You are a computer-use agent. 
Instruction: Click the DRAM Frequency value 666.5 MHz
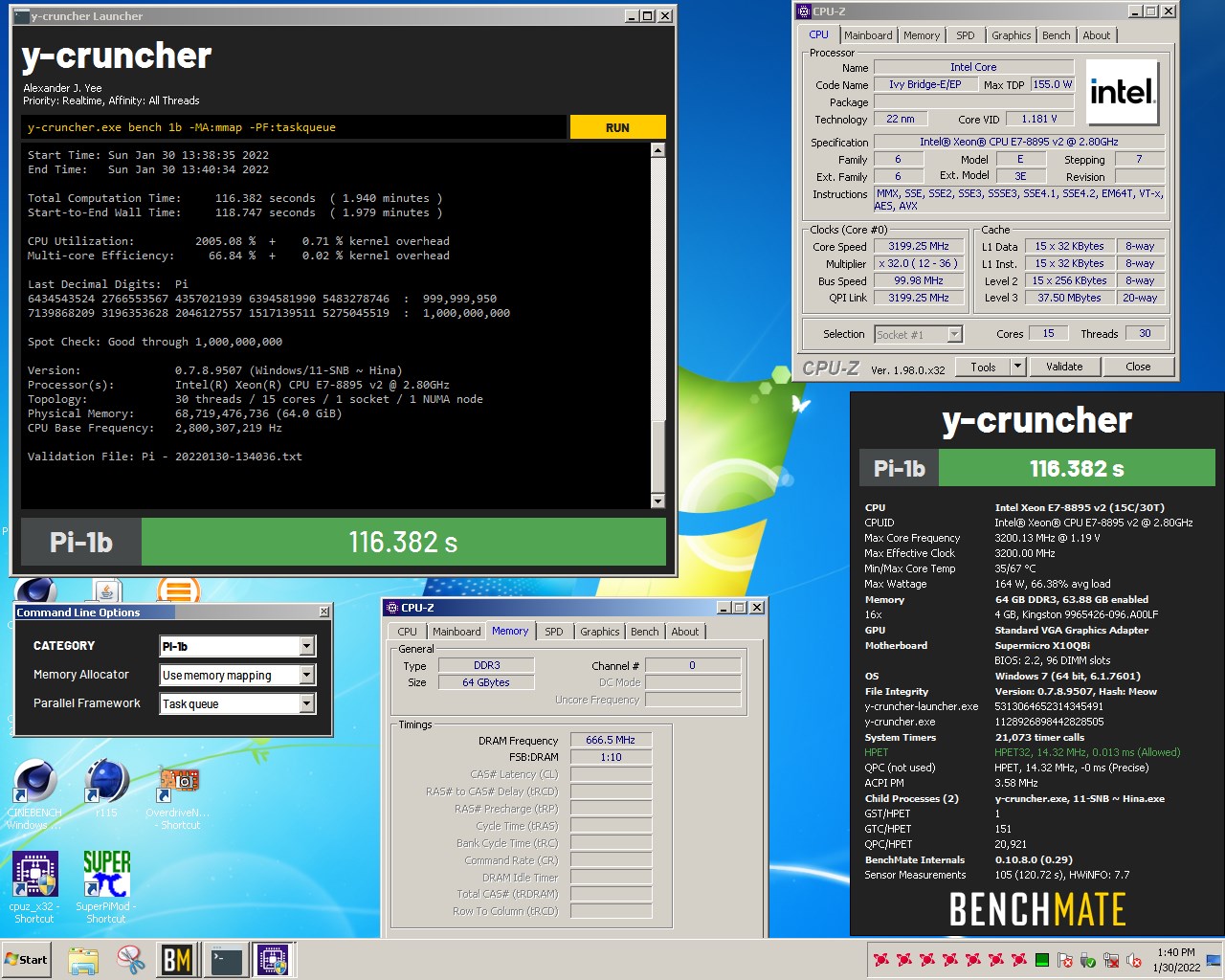pyautogui.click(x=612, y=740)
